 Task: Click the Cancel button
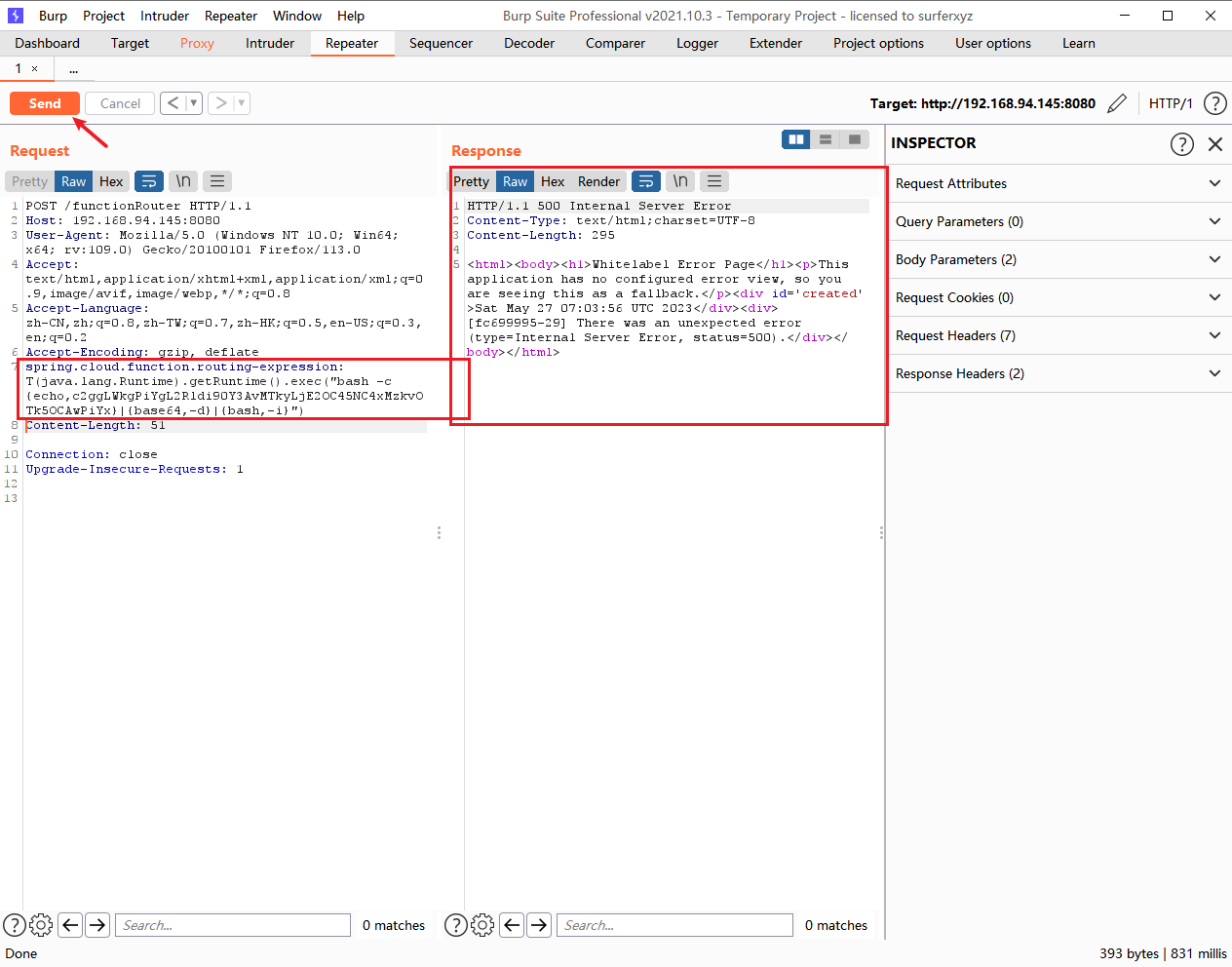point(120,103)
